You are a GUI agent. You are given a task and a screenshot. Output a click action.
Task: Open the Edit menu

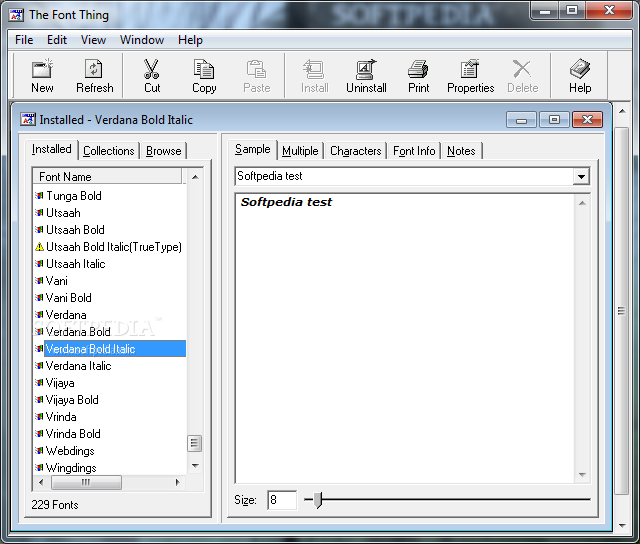[x=57, y=40]
